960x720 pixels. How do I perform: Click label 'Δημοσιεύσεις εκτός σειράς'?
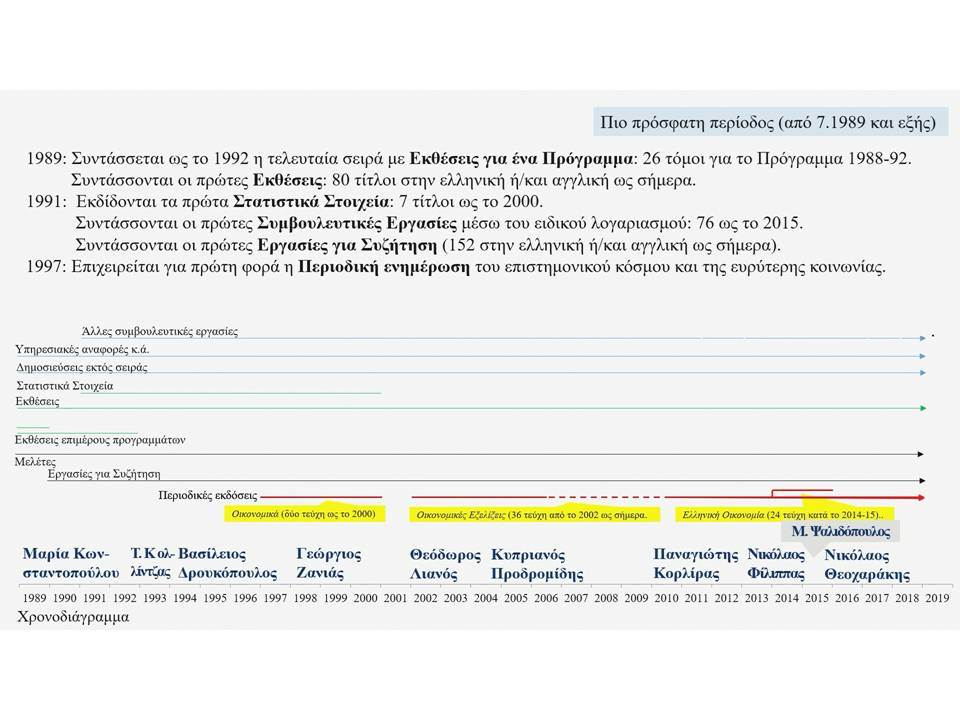point(82,367)
